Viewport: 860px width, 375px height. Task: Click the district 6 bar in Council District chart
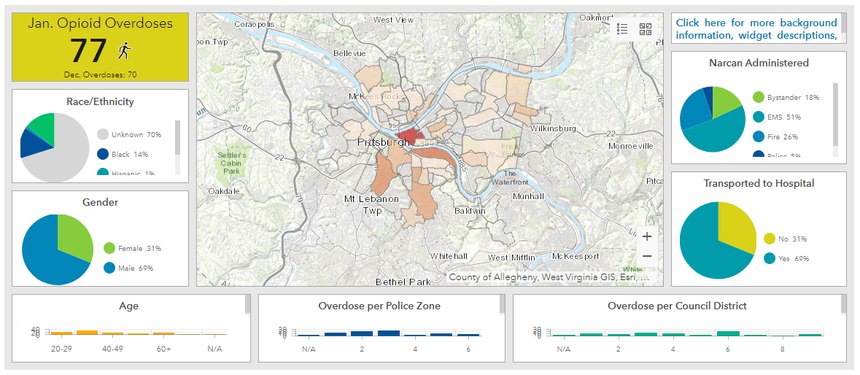728,333
